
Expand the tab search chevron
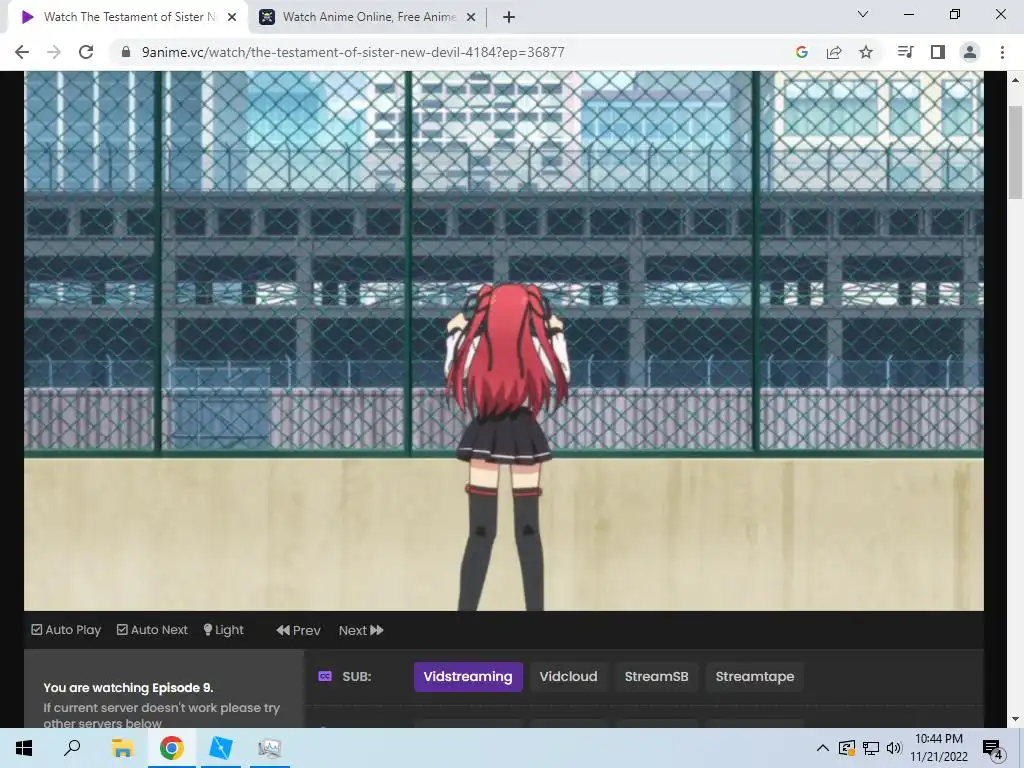coord(863,14)
